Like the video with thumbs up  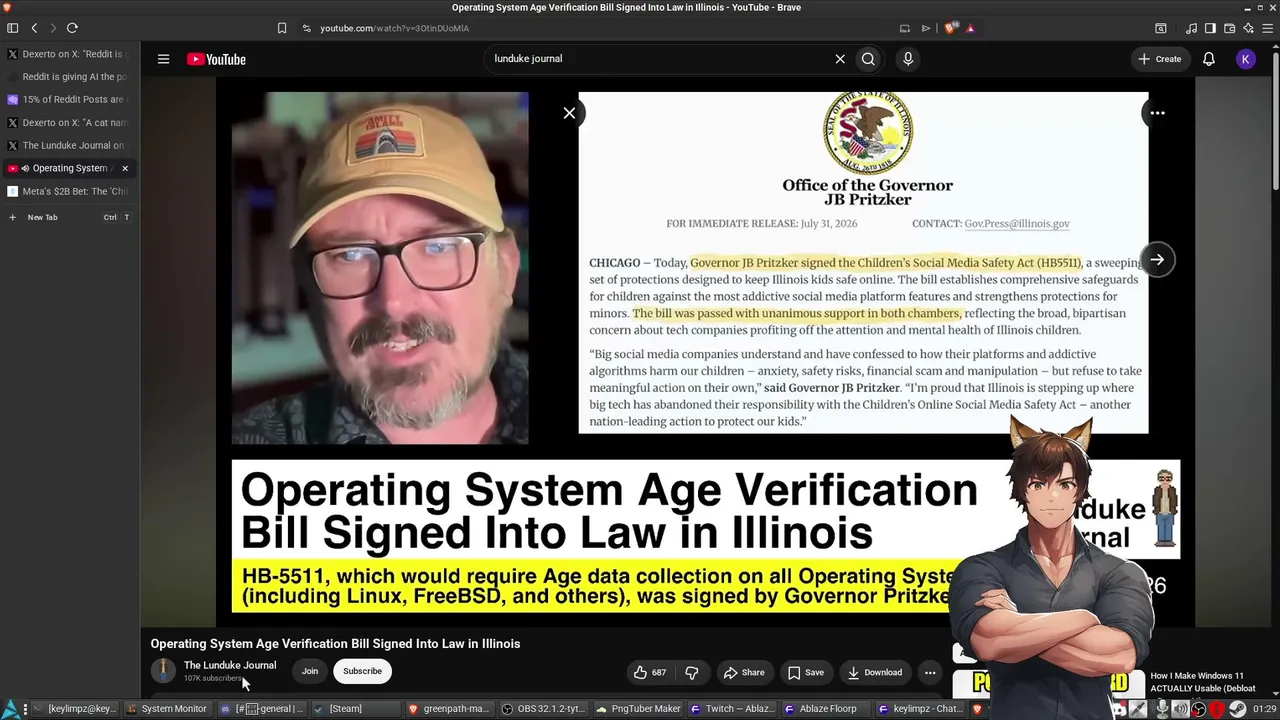tap(650, 672)
